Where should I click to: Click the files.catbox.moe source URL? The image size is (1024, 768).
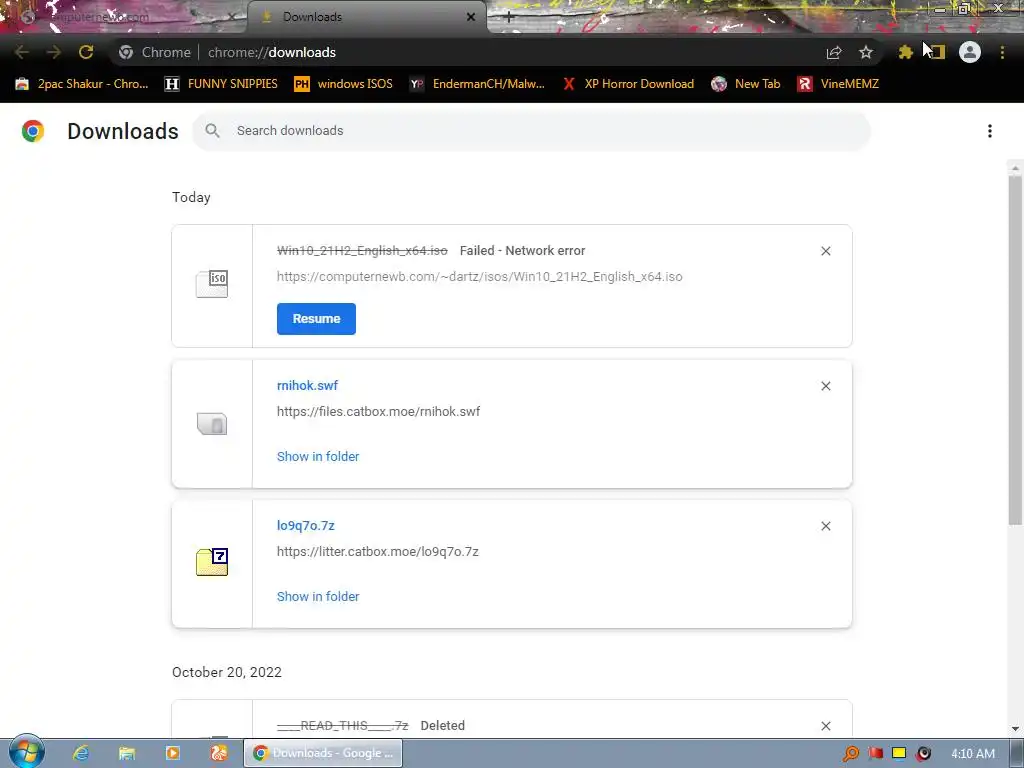[378, 411]
